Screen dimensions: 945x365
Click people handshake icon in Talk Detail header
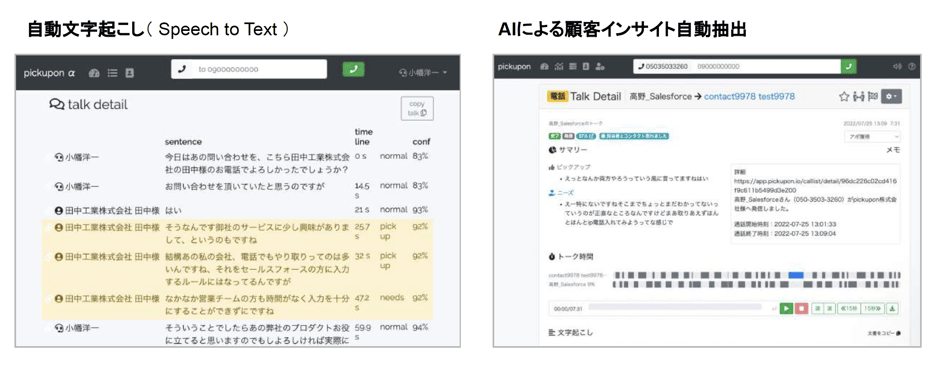[x=859, y=96]
